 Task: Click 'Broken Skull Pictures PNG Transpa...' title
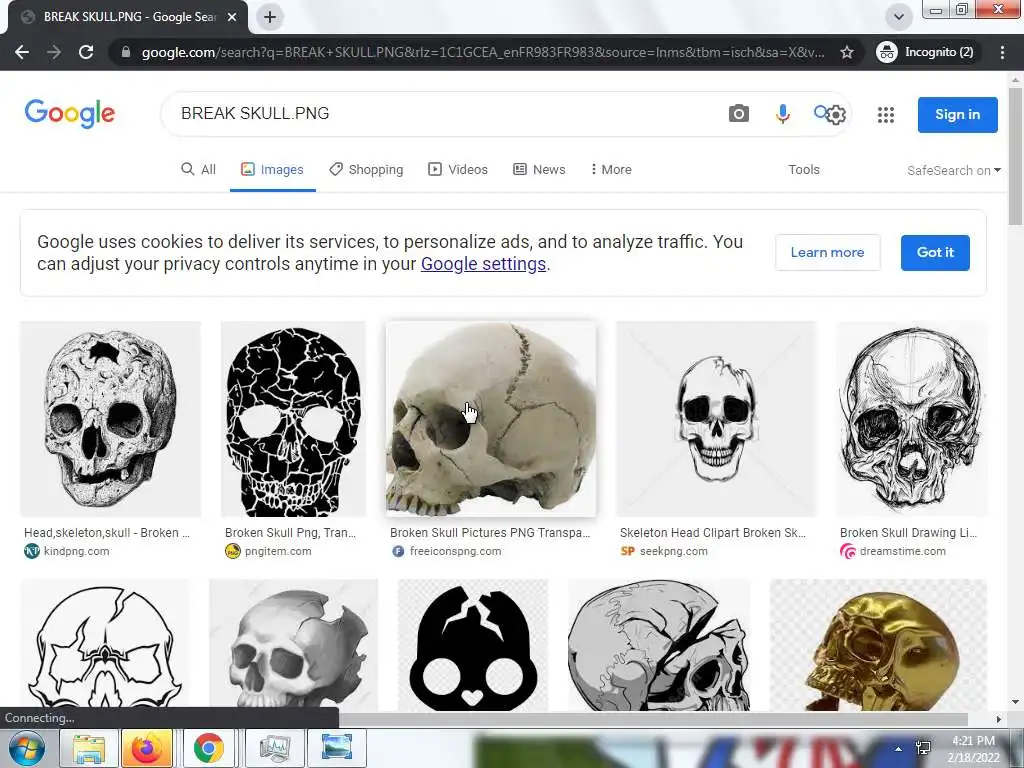click(490, 533)
